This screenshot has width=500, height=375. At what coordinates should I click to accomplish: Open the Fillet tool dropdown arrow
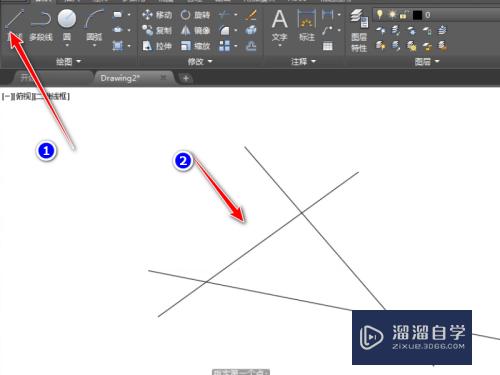[x=236, y=30]
